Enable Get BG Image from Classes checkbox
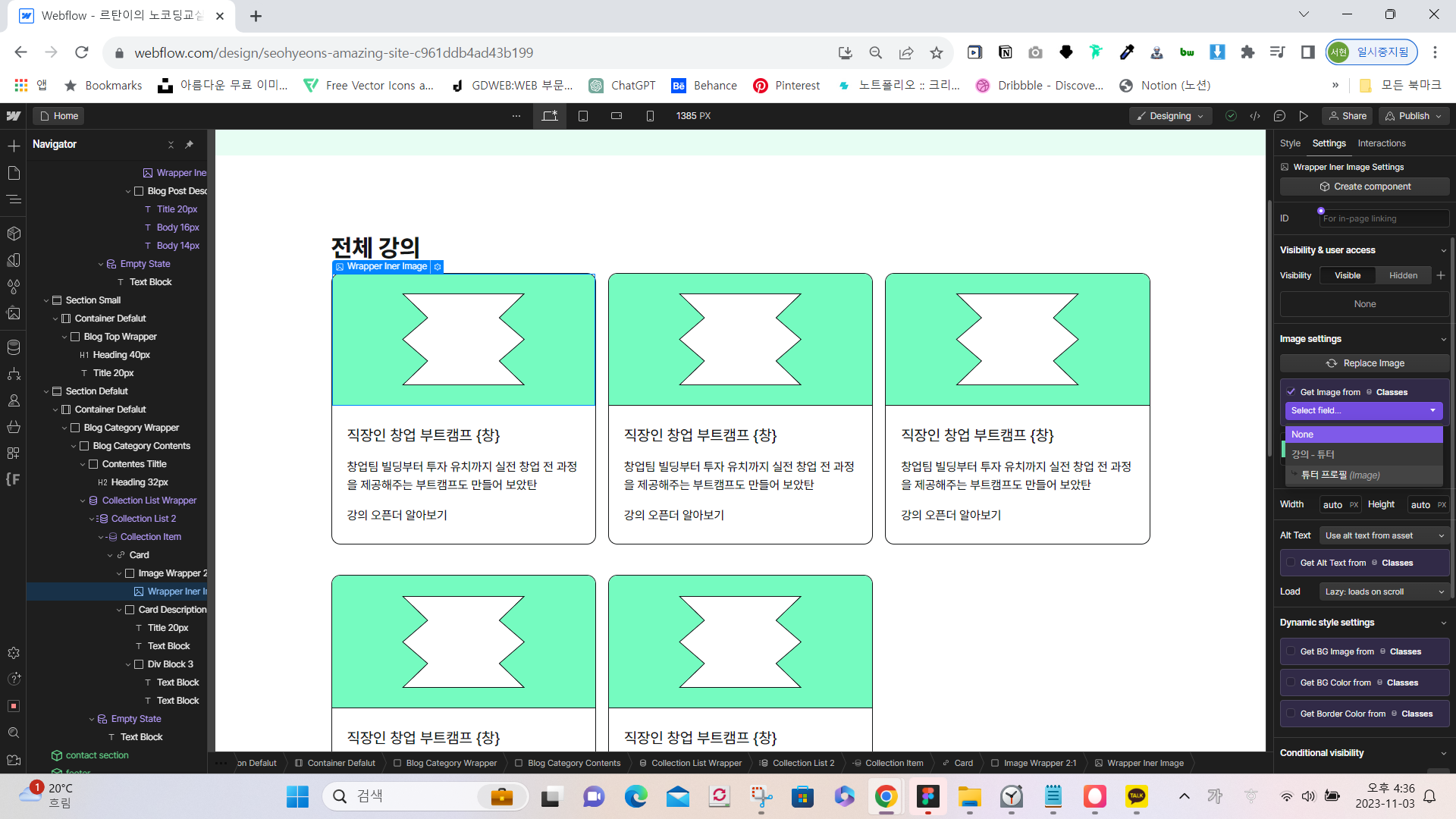 1291,651
